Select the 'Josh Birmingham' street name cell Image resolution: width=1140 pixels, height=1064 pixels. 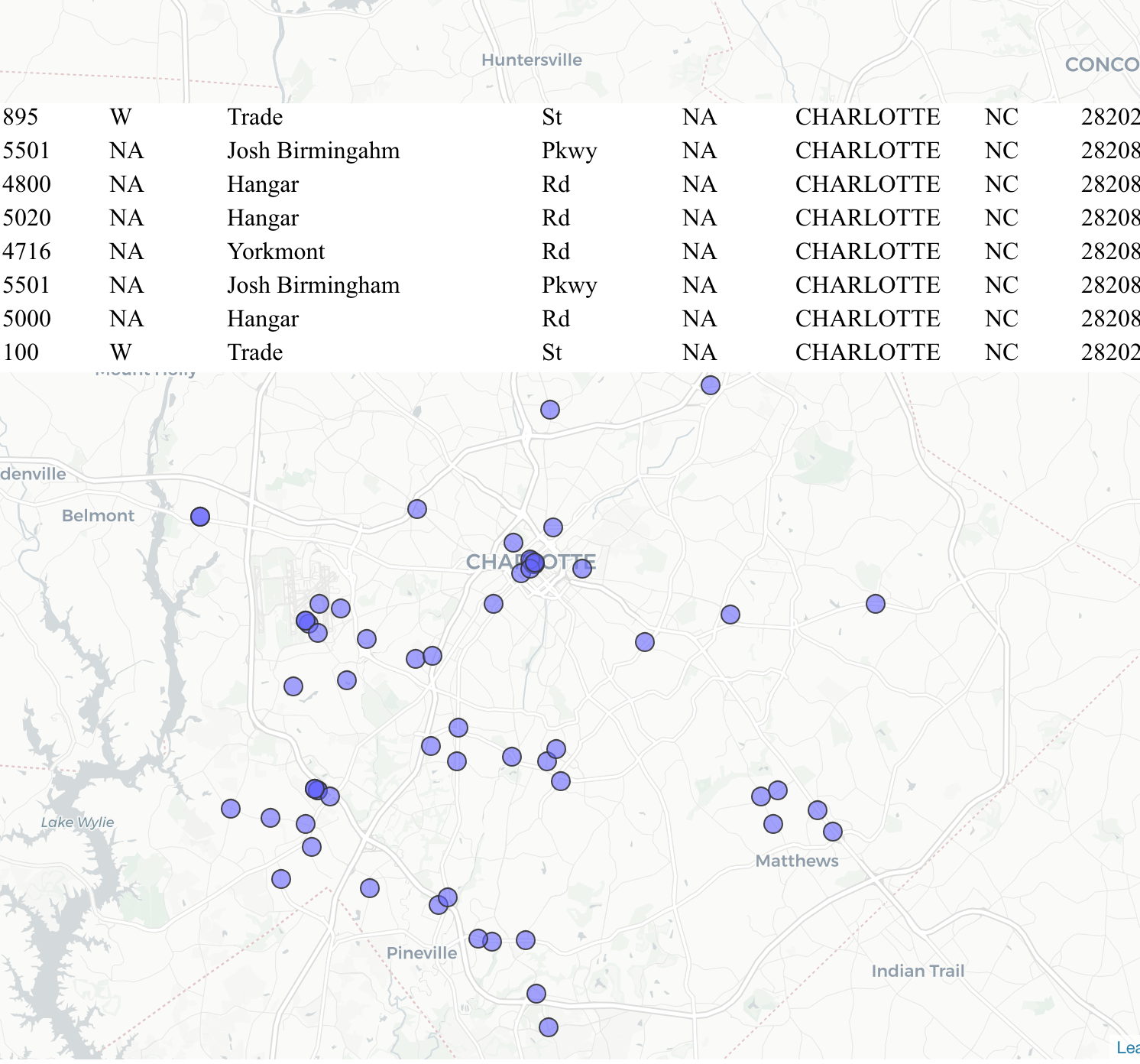313,285
